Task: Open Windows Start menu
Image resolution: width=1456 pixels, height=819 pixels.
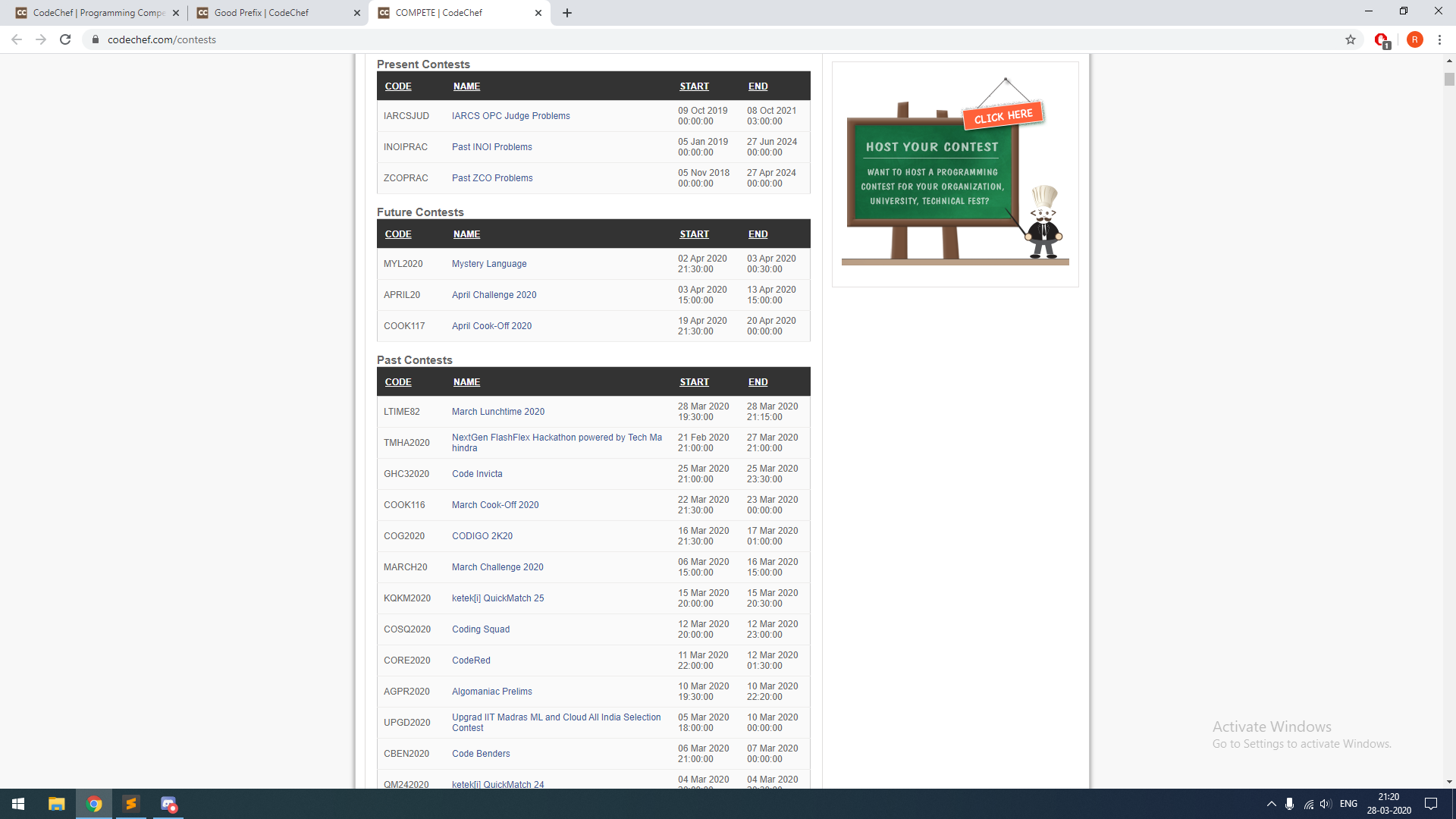Action: click(x=18, y=804)
